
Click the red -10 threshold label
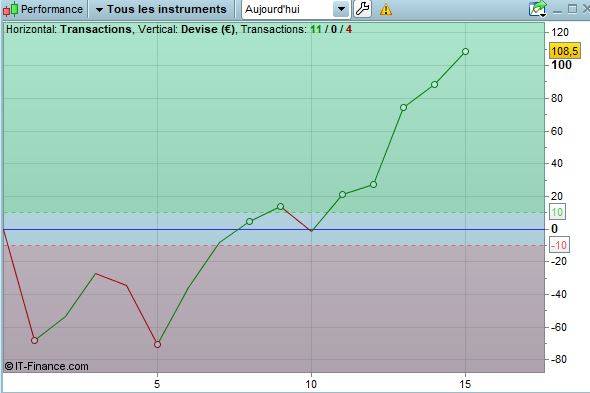(559, 245)
